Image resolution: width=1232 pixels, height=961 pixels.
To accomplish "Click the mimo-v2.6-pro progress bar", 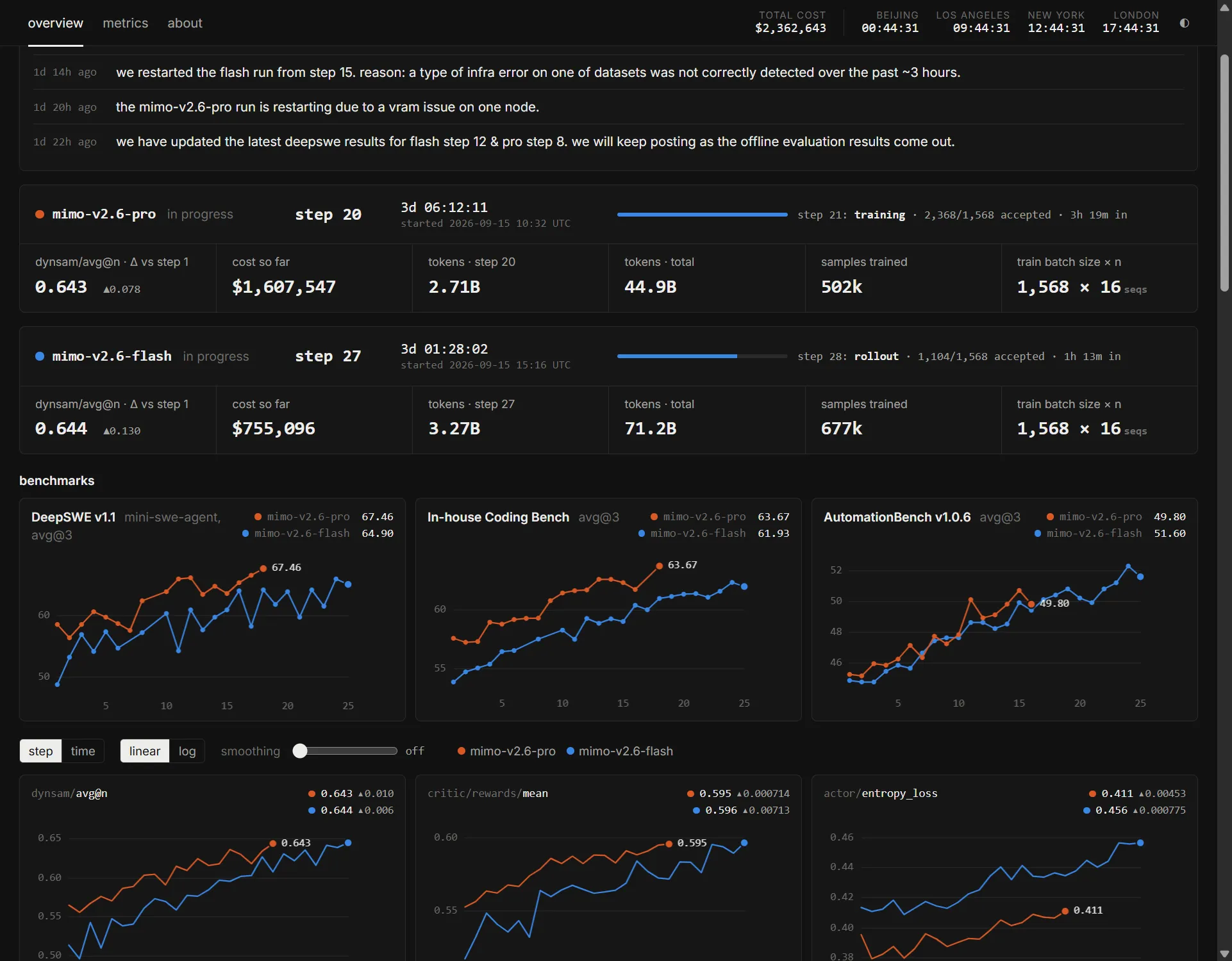I will coord(703,215).
